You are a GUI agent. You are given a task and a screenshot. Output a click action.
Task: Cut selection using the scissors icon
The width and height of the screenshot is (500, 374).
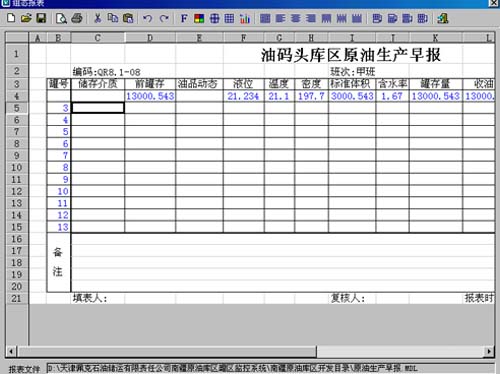[x=98, y=18]
